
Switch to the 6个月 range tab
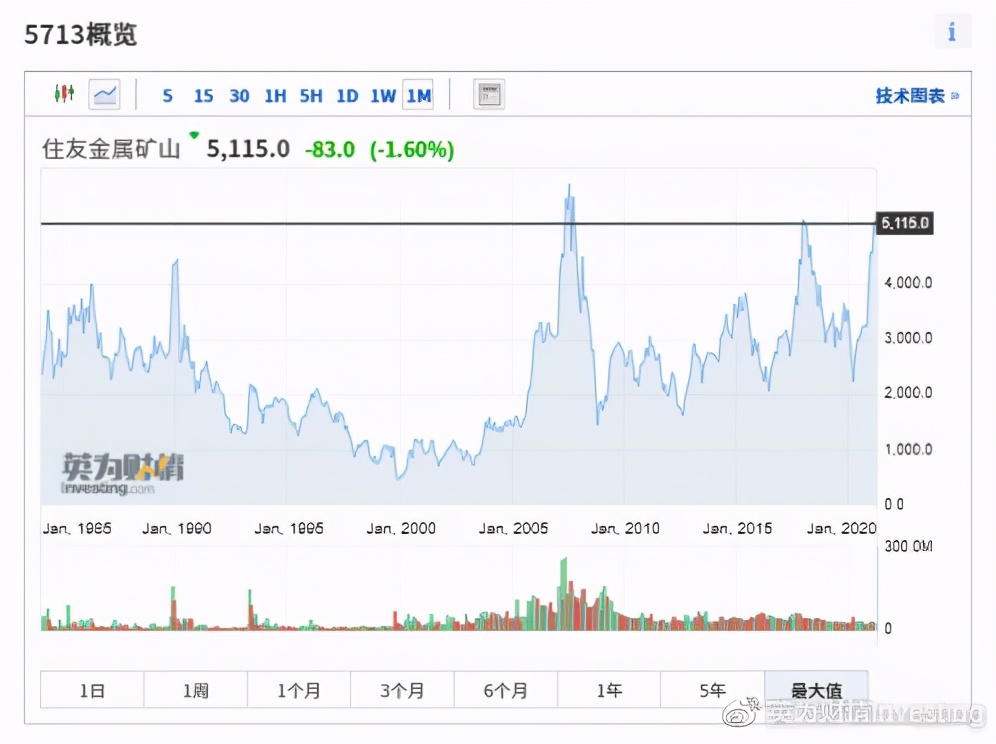(x=505, y=690)
